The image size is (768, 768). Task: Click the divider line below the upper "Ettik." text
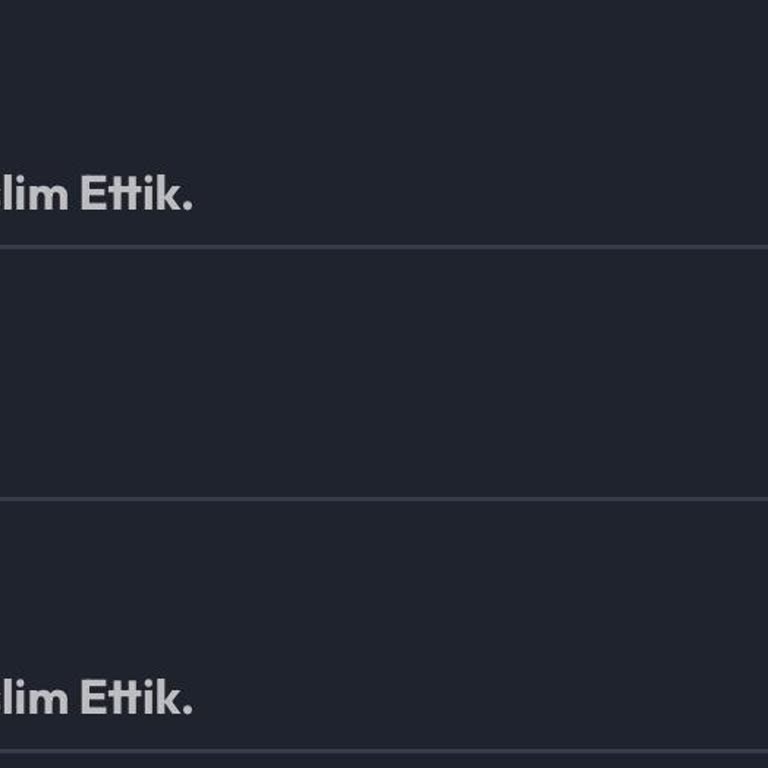tap(384, 246)
